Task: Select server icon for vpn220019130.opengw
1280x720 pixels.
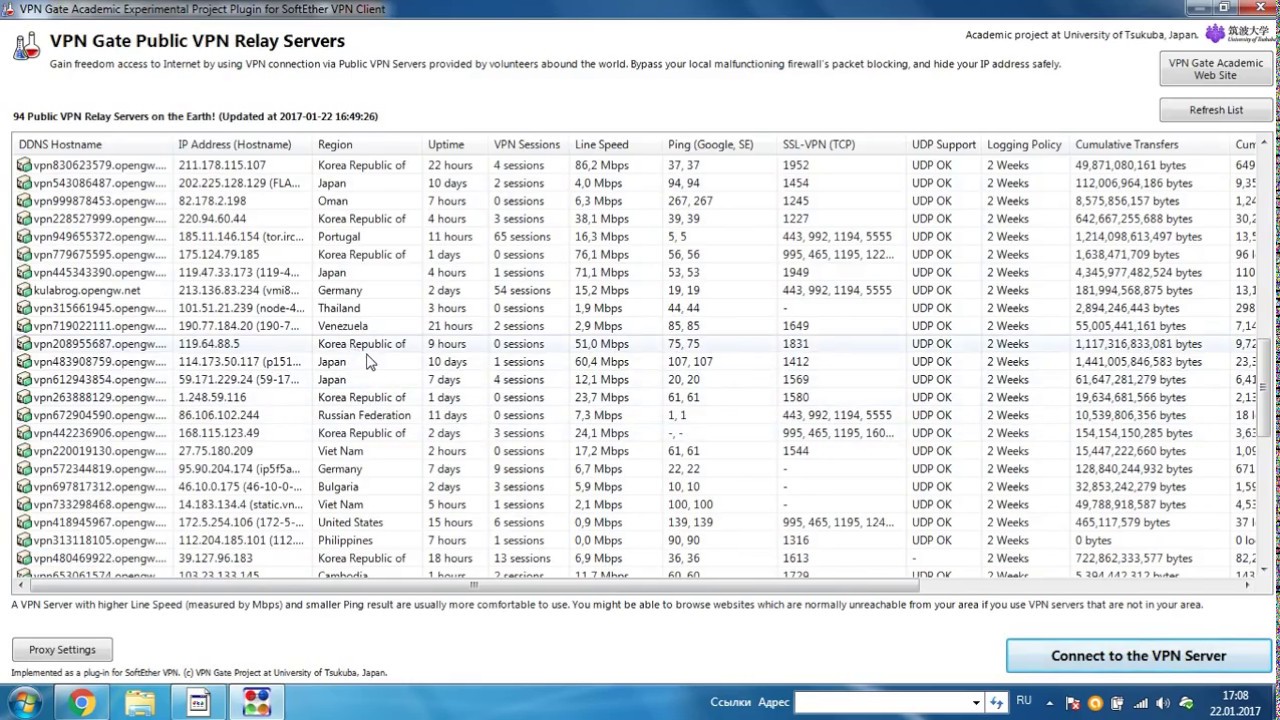Action: pyautogui.click(x=24, y=451)
